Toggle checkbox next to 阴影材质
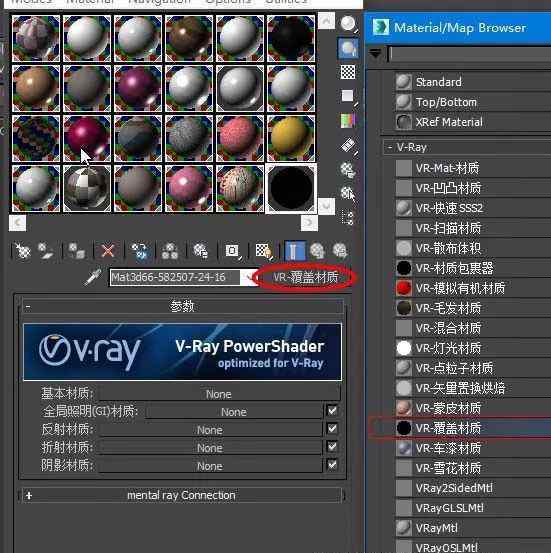Screen dimensions: 551x553 (x=332, y=464)
